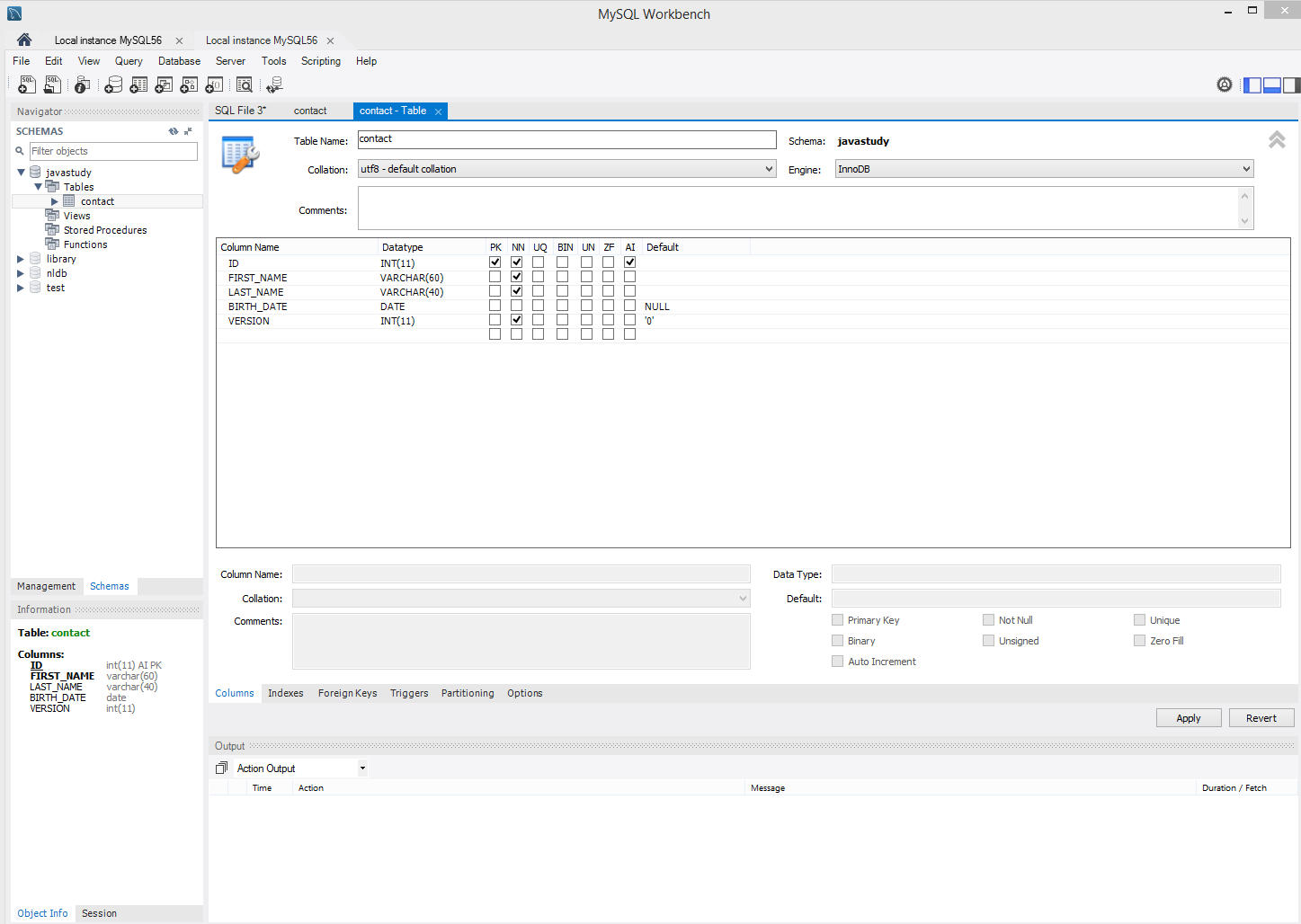Create a new SQL tab icon
This screenshot has width=1301, height=924.
[27, 84]
